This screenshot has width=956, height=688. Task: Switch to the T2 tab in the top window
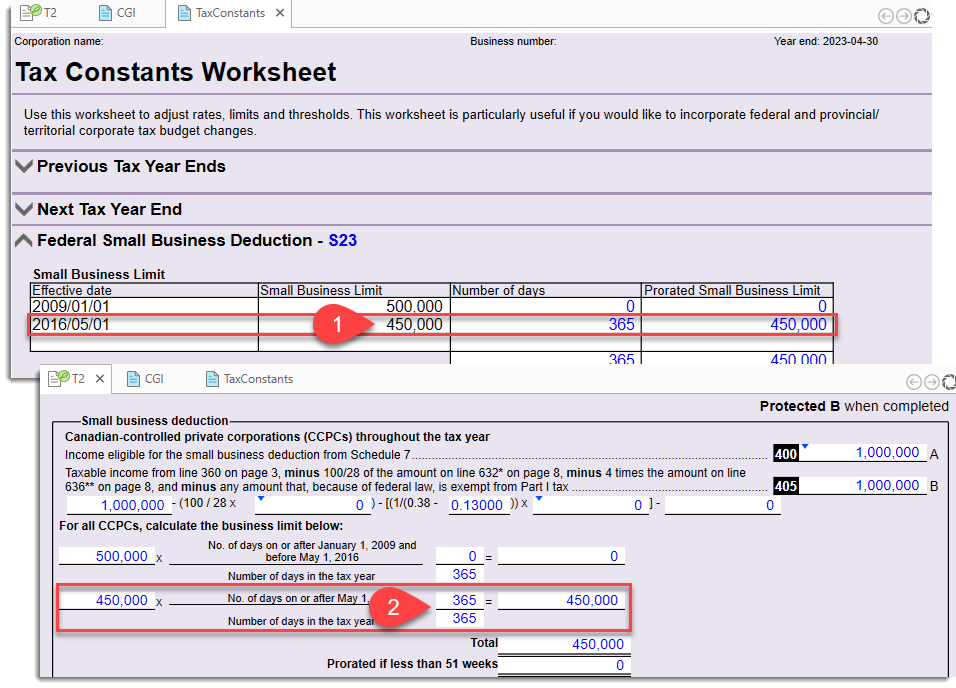click(x=38, y=13)
